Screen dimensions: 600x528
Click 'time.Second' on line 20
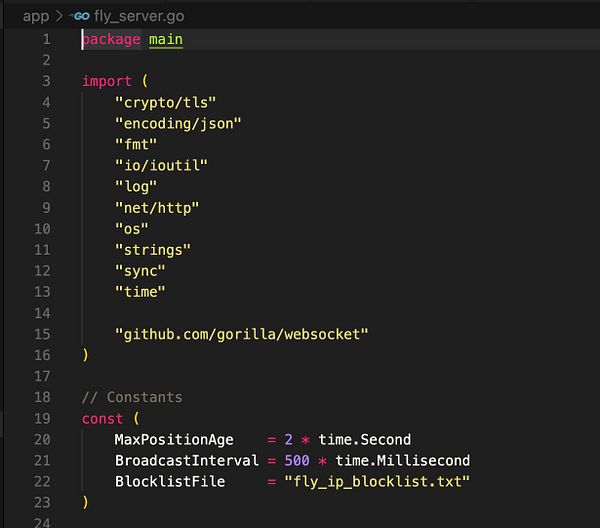tap(365, 440)
